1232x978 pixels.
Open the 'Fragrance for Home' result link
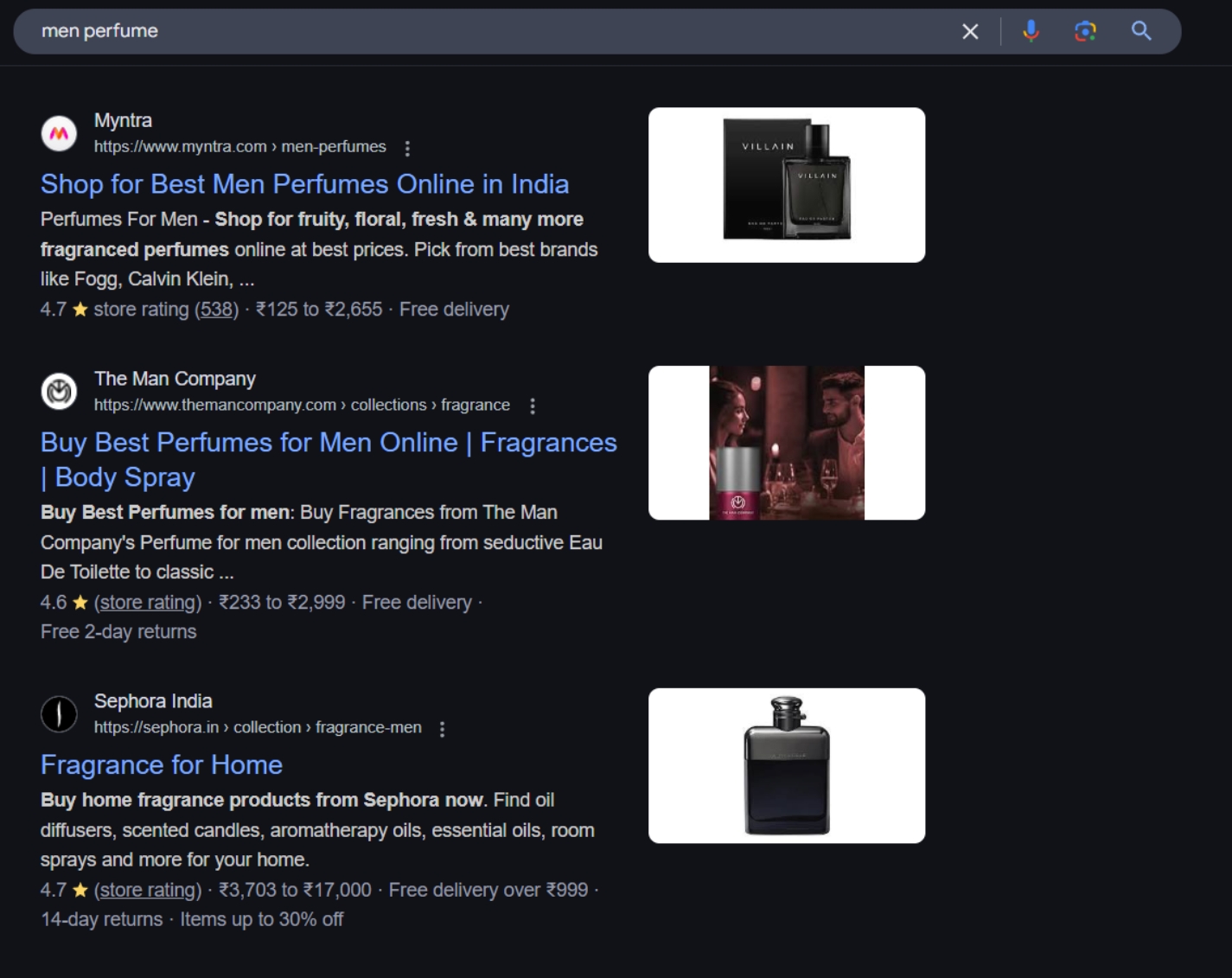pyautogui.click(x=162, y=764)
